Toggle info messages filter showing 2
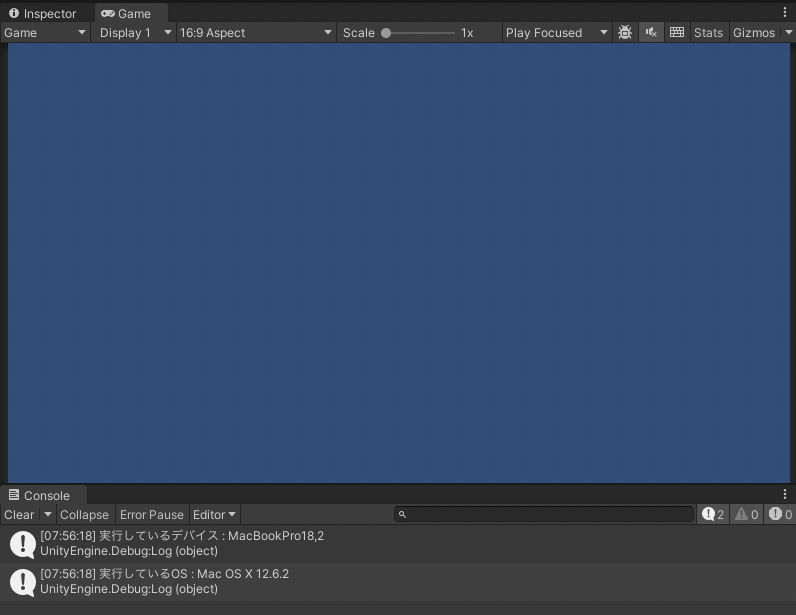The height and width of the screenshot is (615, 796). coord(713,514)
